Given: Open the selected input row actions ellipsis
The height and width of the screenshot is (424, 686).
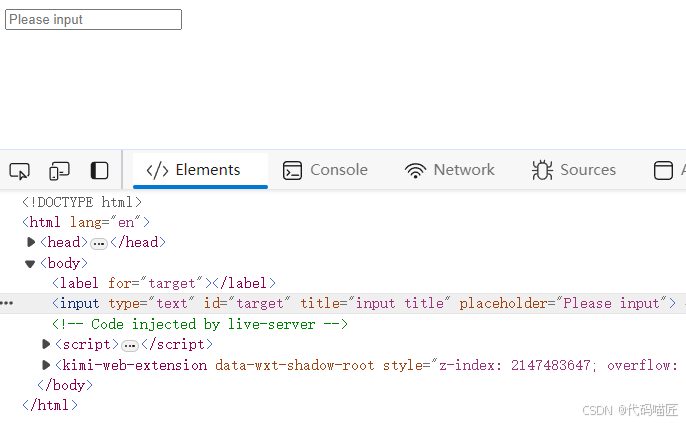Looking at the screenshot, I should 7,303.
